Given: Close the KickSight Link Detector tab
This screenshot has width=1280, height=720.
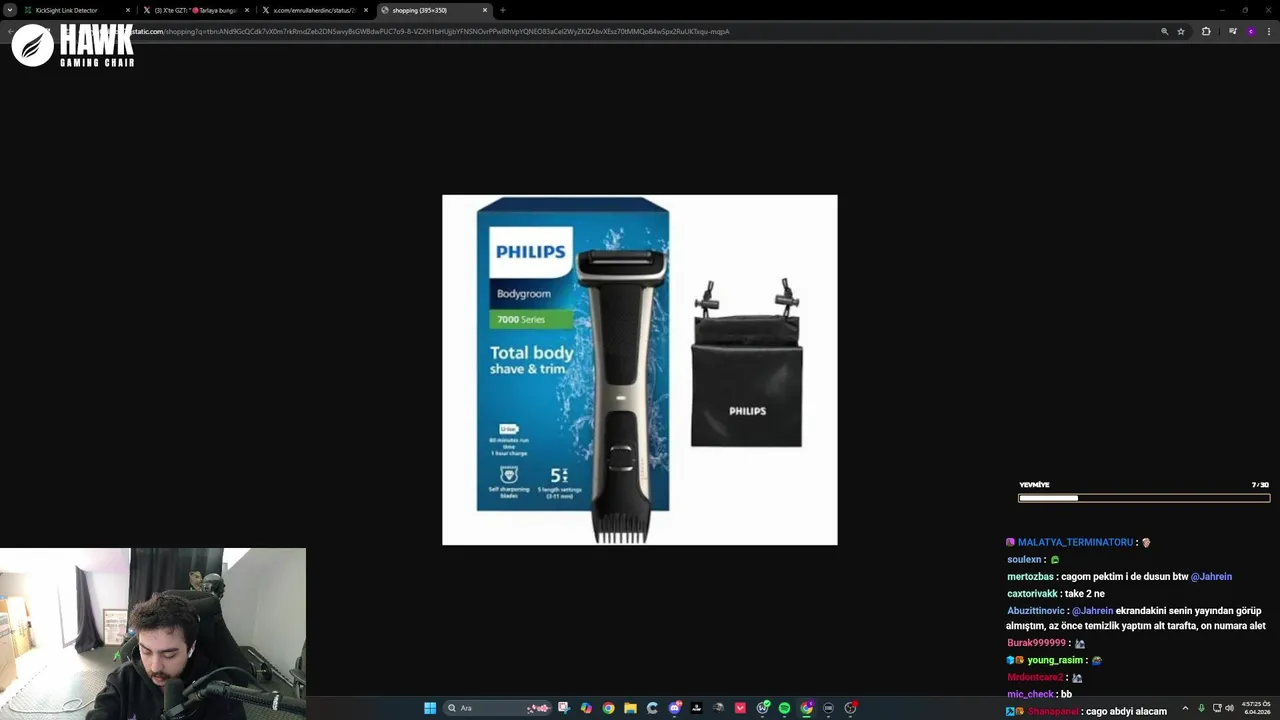Looking at the screenshot, I should point(127,10).
